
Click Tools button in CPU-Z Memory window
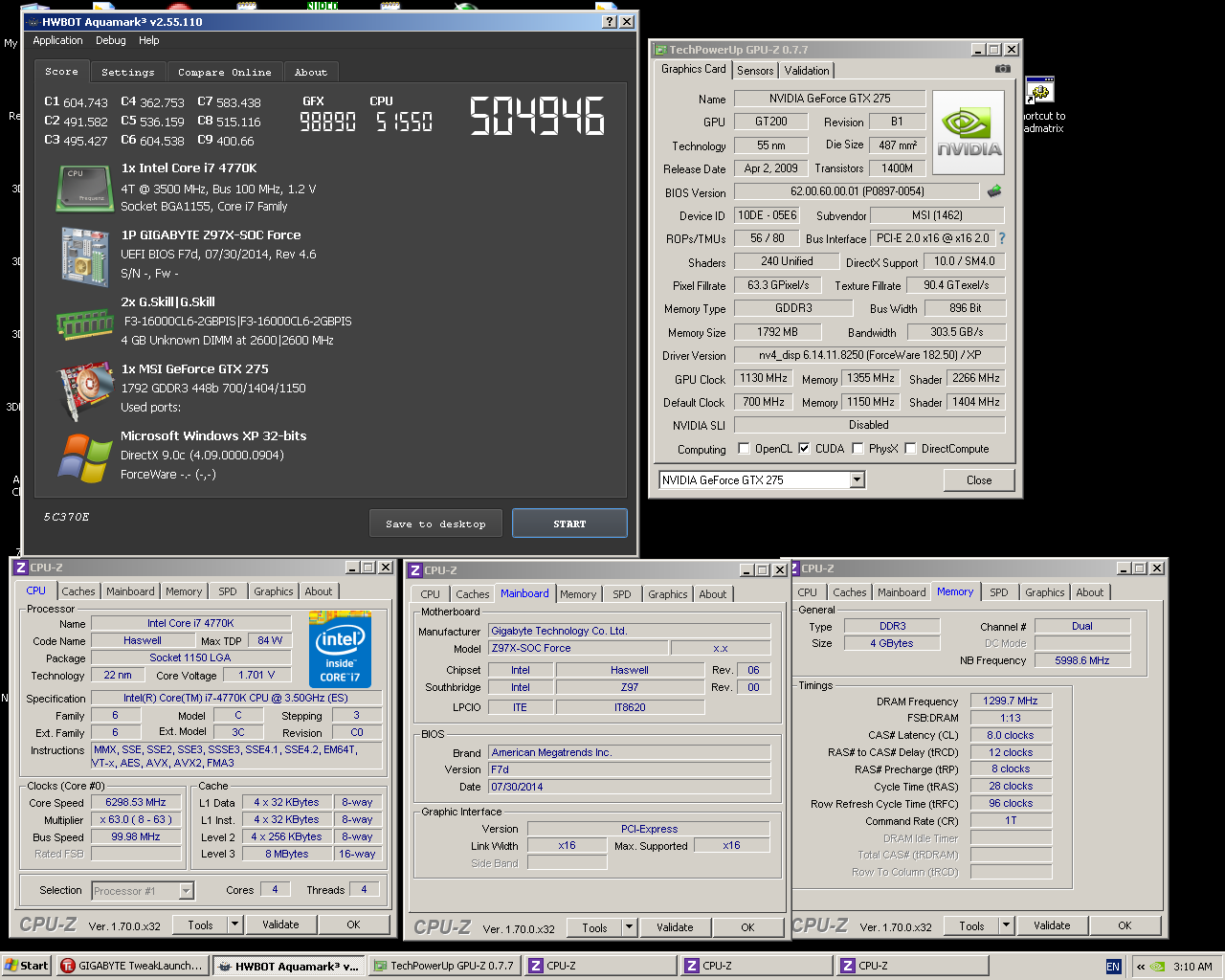971,925
